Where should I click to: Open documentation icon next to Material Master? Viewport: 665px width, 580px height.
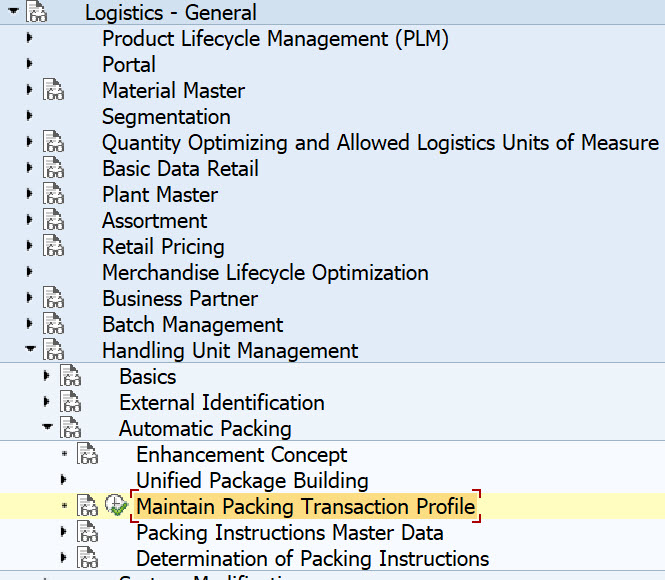point(54,91)
